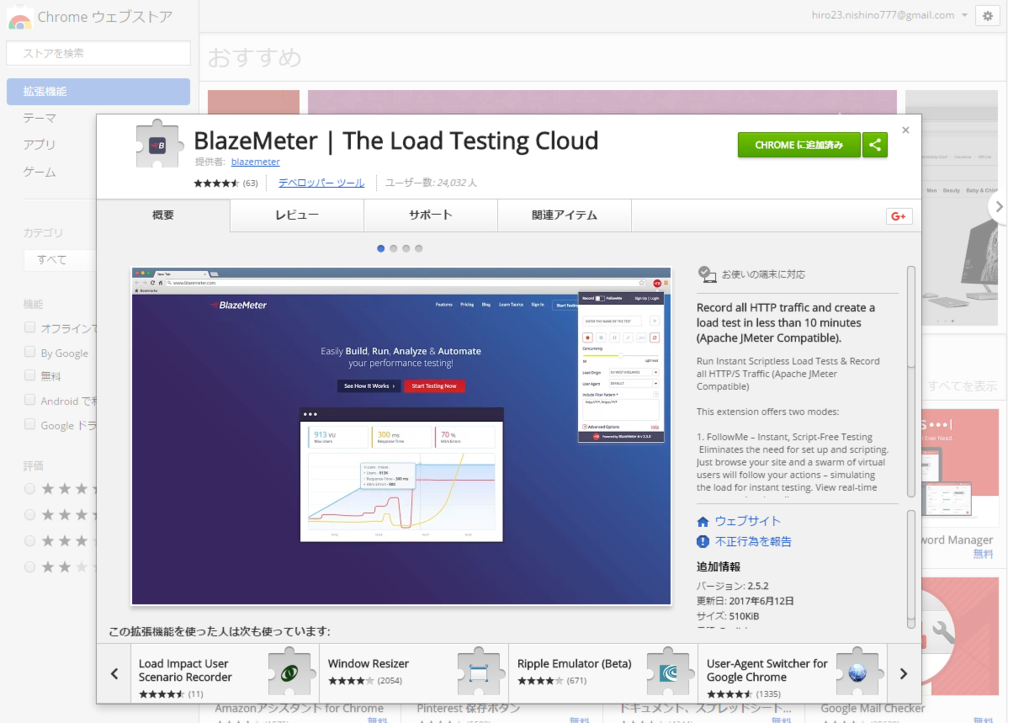
Task: Click the Chrome Web Store rainbow logo
Action: [x=20, y=19]
